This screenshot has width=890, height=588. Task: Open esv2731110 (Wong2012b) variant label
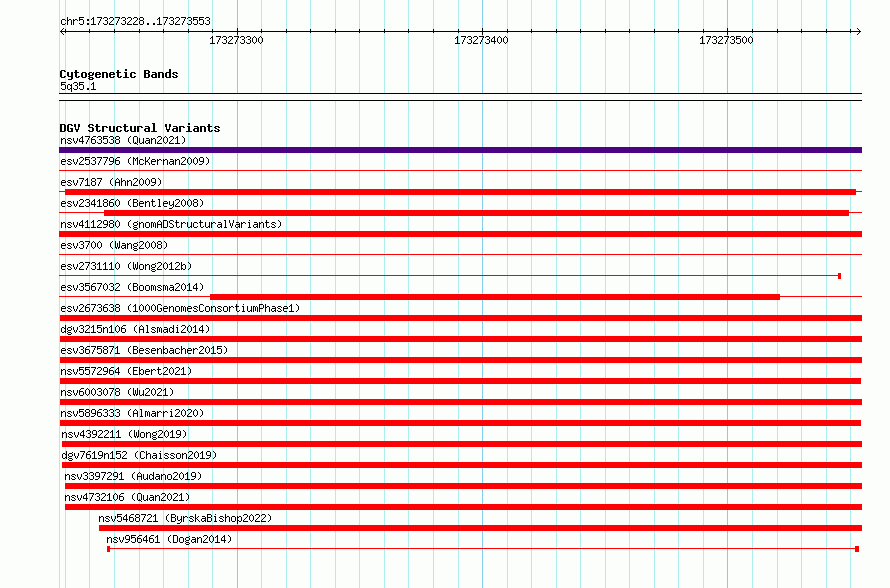coord(126,266)
